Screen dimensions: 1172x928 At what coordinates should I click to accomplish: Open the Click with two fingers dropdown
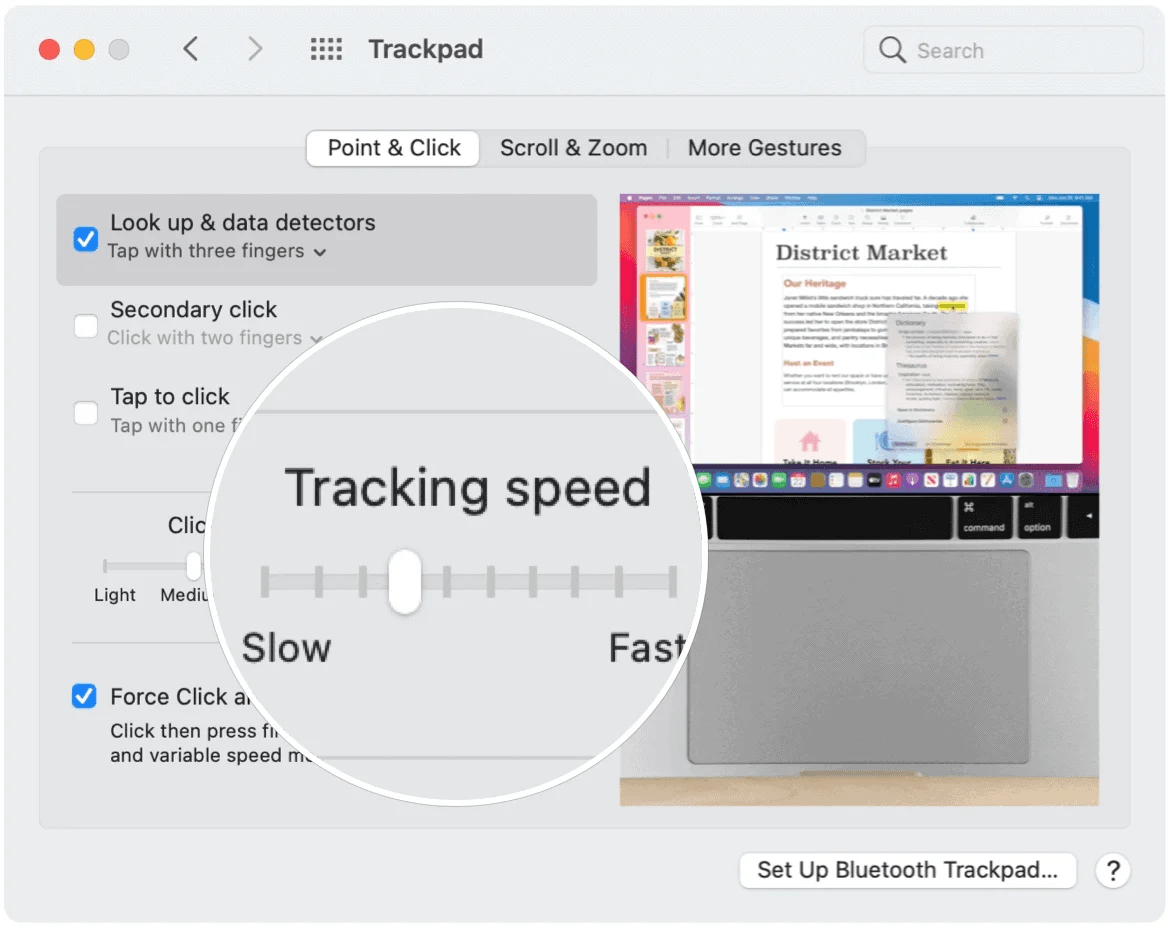coord(316,339)
